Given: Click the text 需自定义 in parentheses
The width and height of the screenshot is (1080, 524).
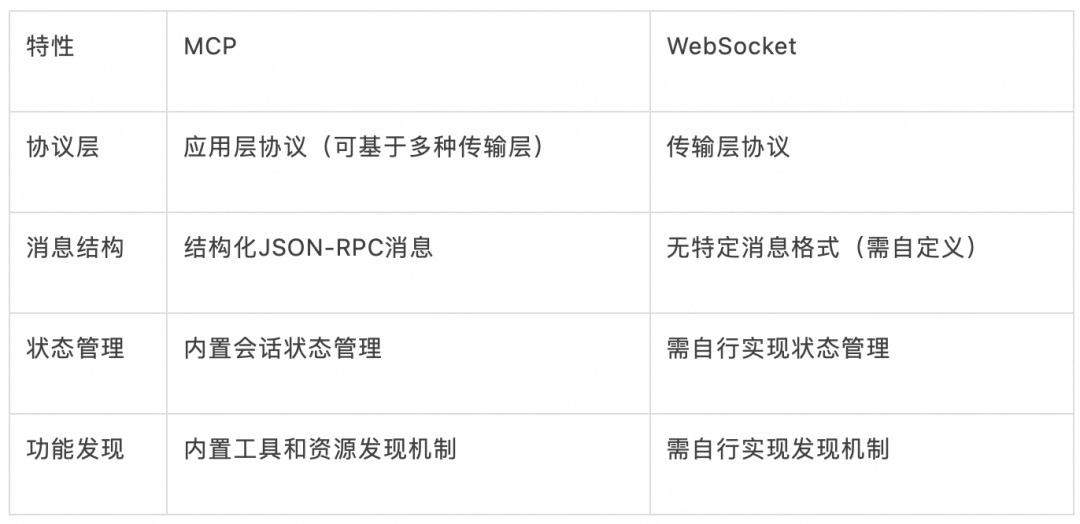Looking at the screenshot, I should tap(916, 247).
